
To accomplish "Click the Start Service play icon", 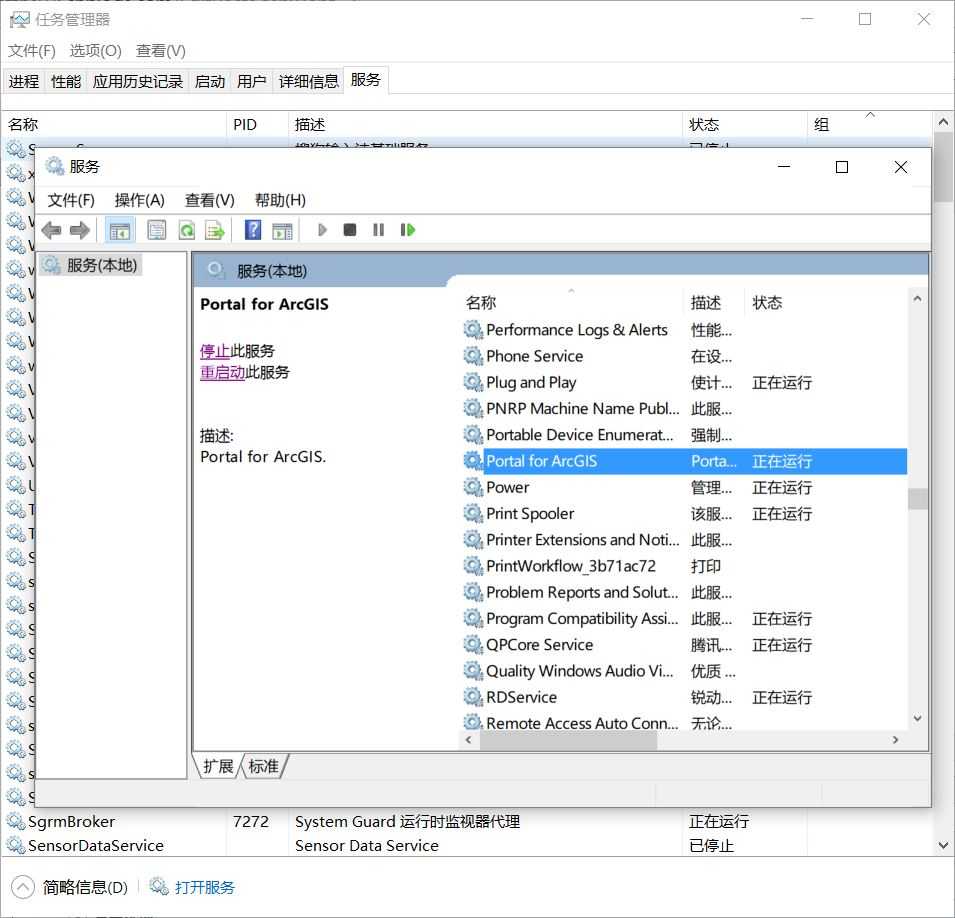I will [x=322, y=230].
